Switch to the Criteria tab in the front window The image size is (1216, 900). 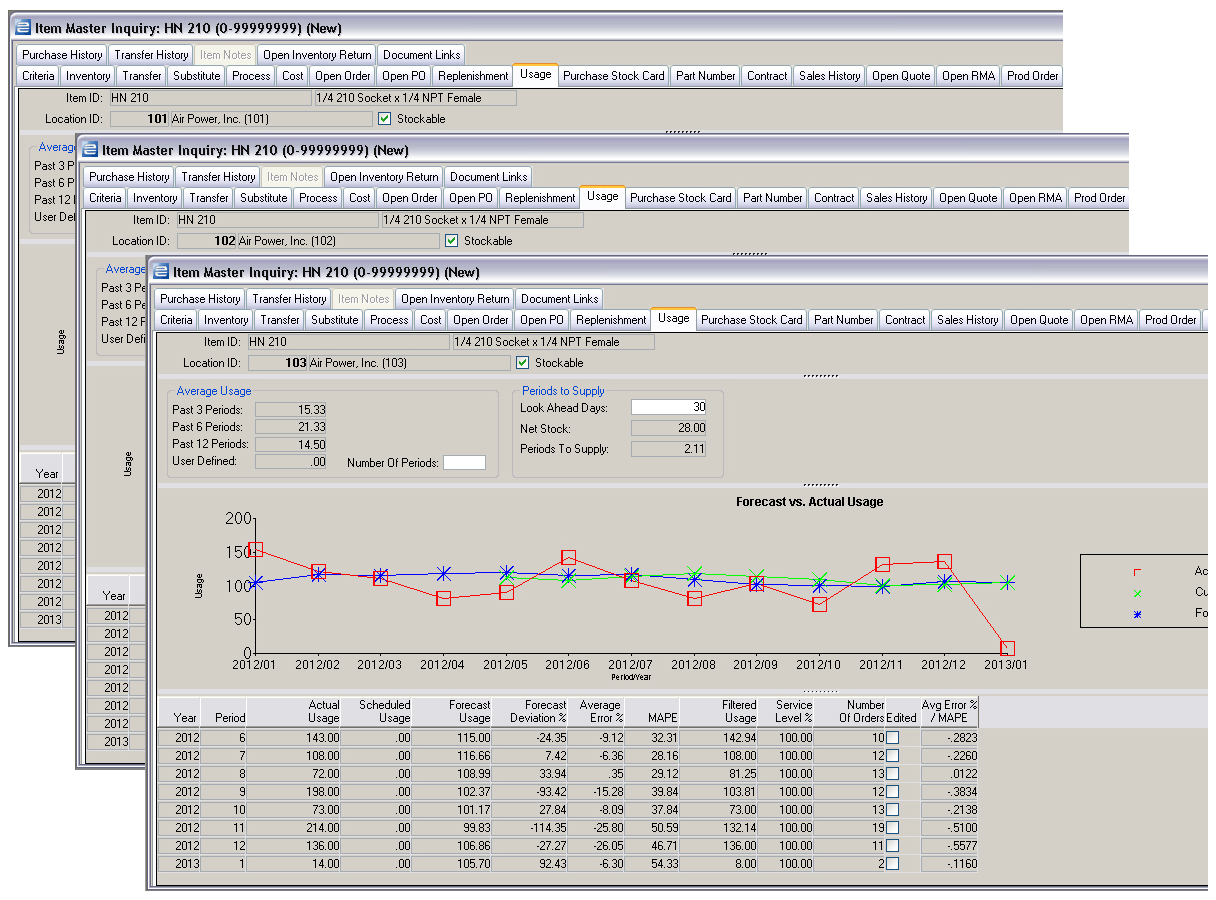pos(176,319)
